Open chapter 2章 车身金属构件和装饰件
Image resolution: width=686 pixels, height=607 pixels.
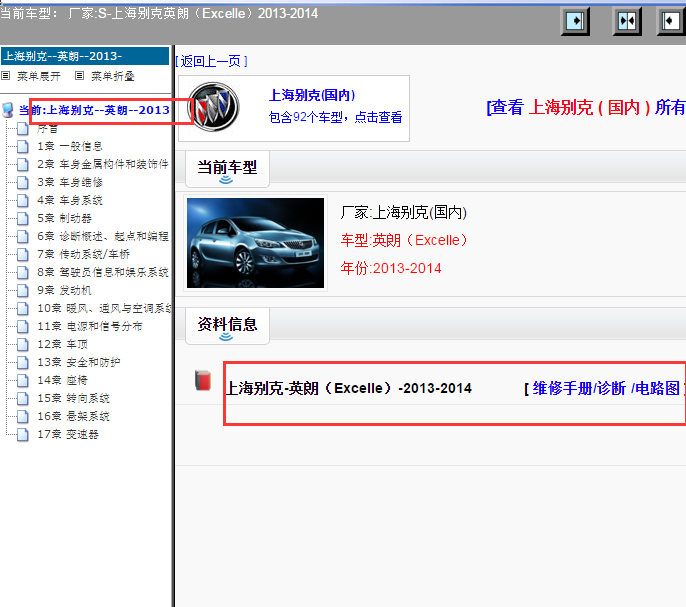(103, 164)
